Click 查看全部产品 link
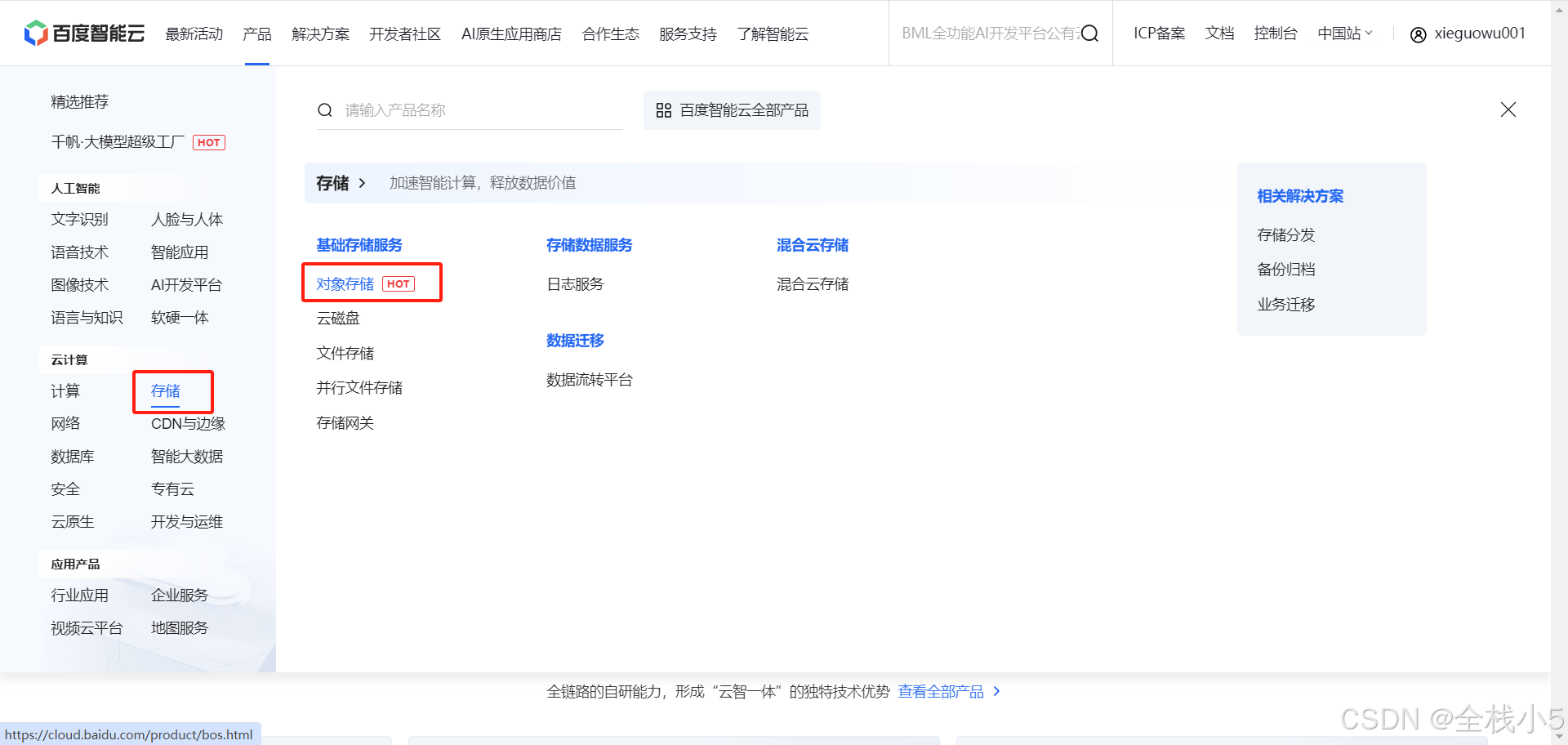This screenshot has height=745, width=1568. coord(941,692)
